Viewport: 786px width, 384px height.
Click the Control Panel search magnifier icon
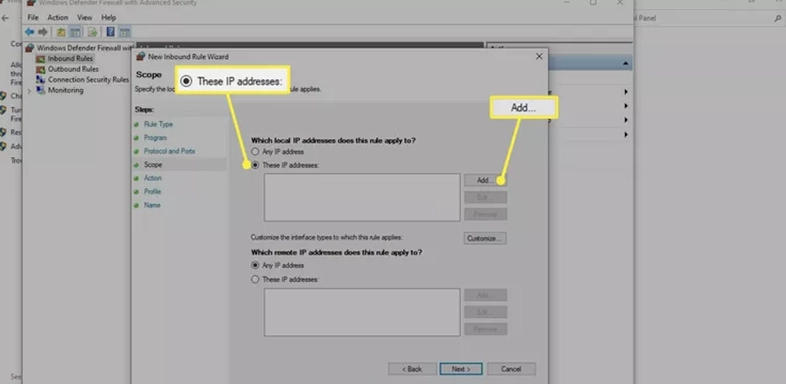(777, 19)
